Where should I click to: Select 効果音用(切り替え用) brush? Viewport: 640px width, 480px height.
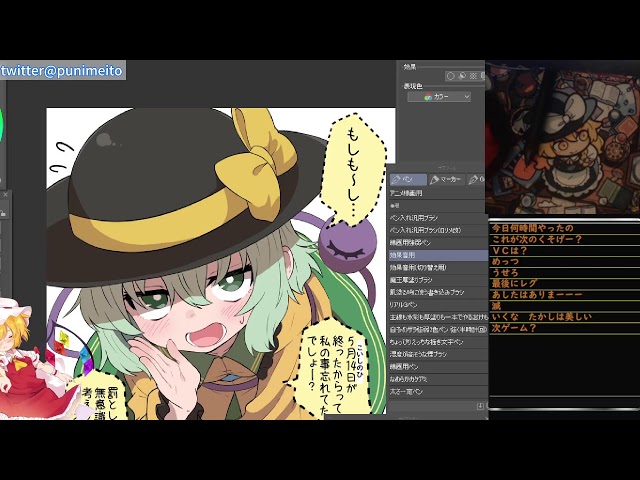pos(437,268)
